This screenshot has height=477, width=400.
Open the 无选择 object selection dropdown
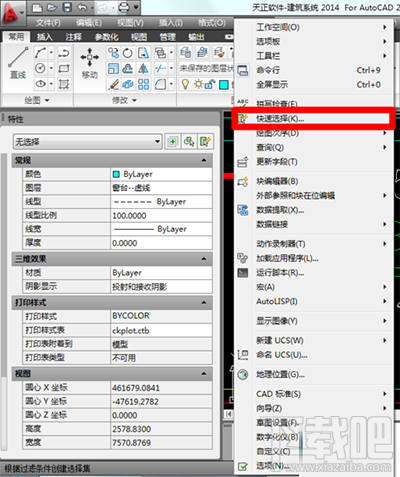(x=88, y=142)
